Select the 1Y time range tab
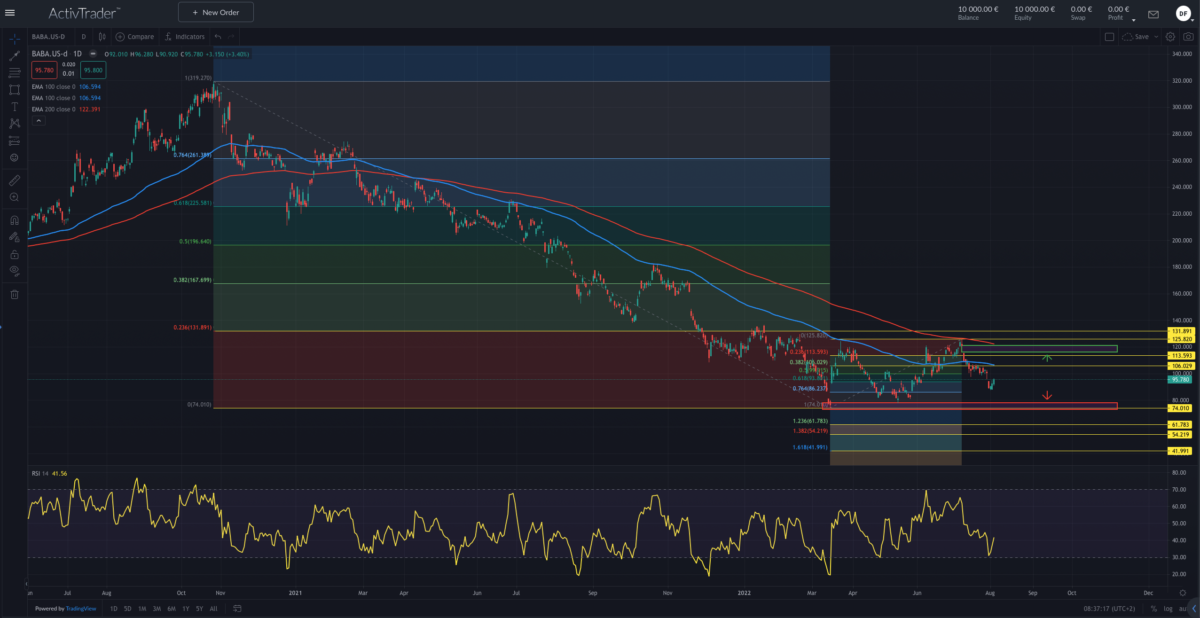The image size is (1200, 618). click(x=186, y=608)
